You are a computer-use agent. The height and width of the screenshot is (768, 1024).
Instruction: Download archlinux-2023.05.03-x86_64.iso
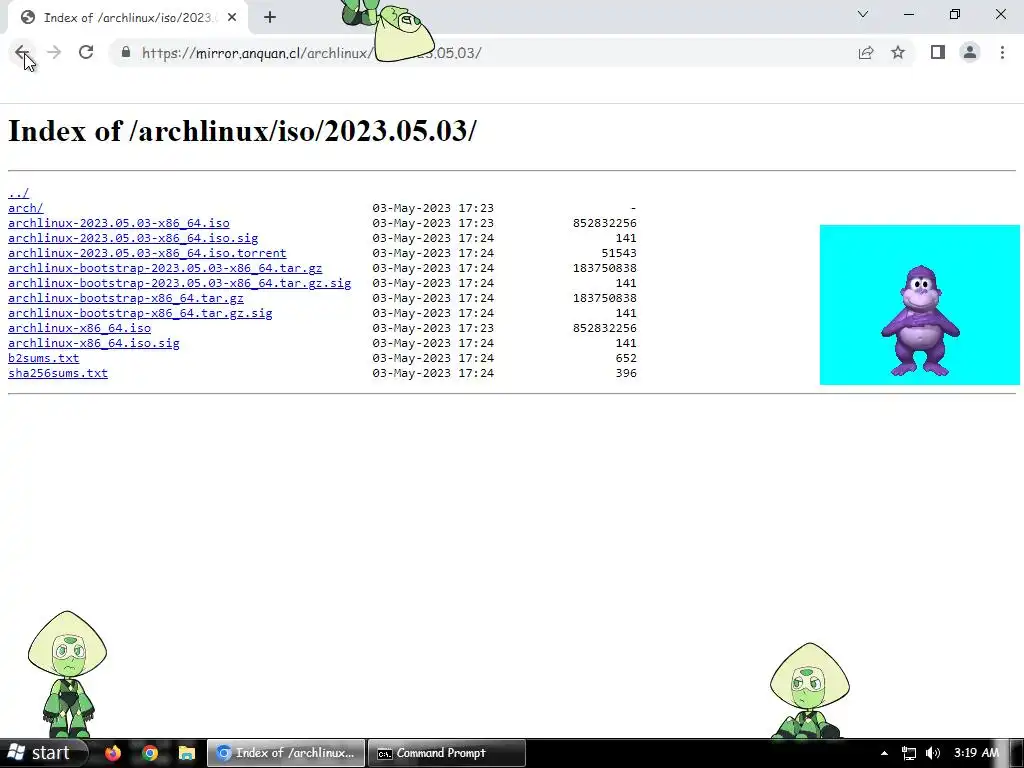point(119,223)
